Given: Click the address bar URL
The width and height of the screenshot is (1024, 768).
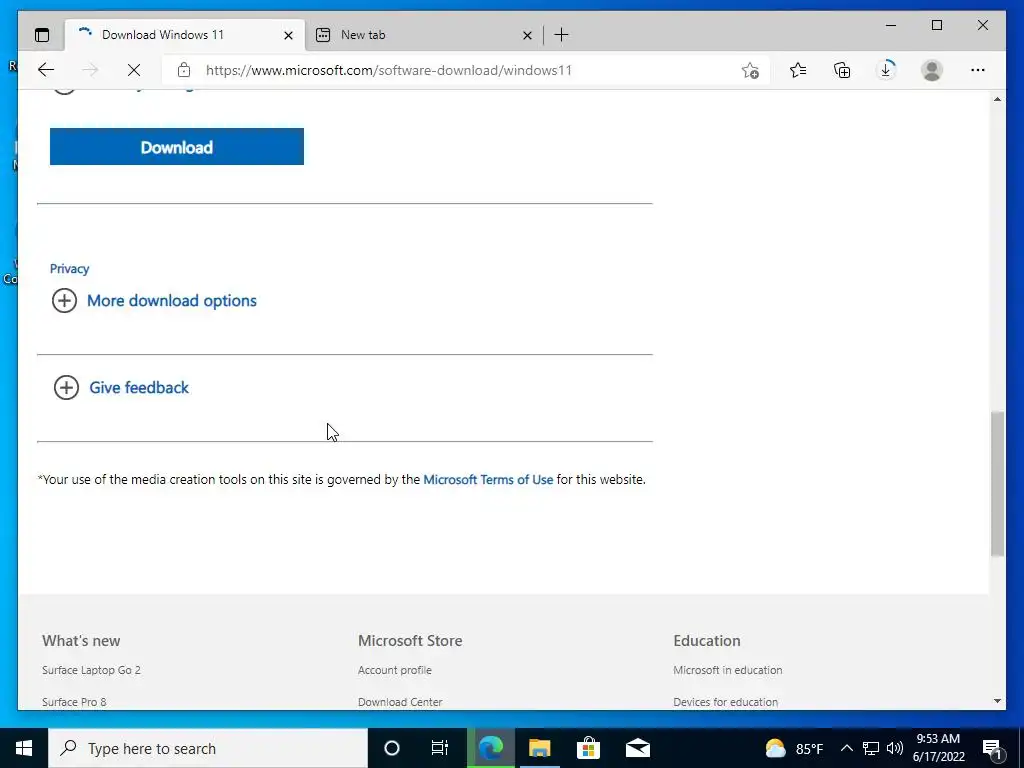Looking at the screenshot, I should coord(389,70).
